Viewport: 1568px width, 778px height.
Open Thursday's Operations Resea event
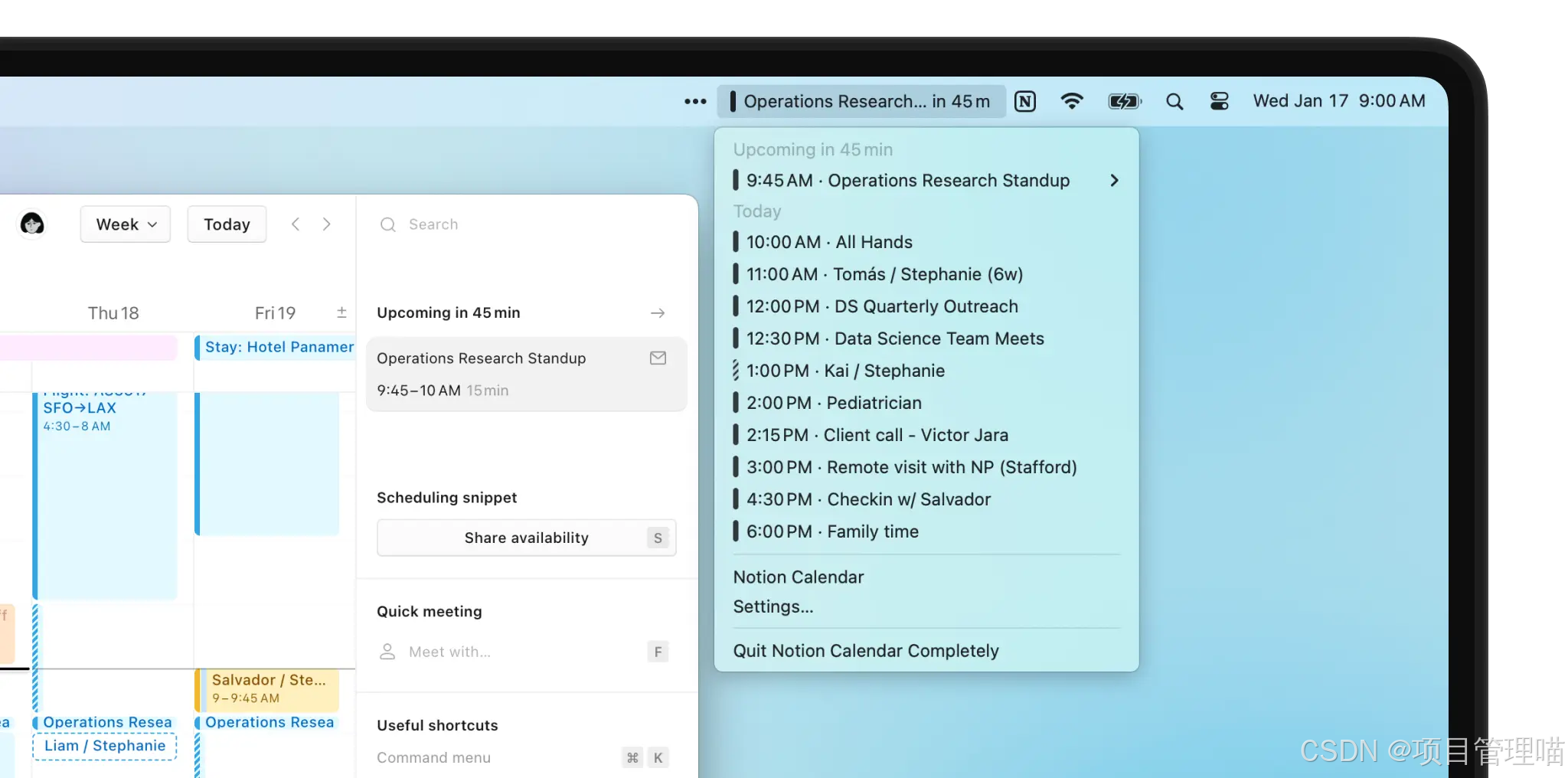click(x=105, y=722)
